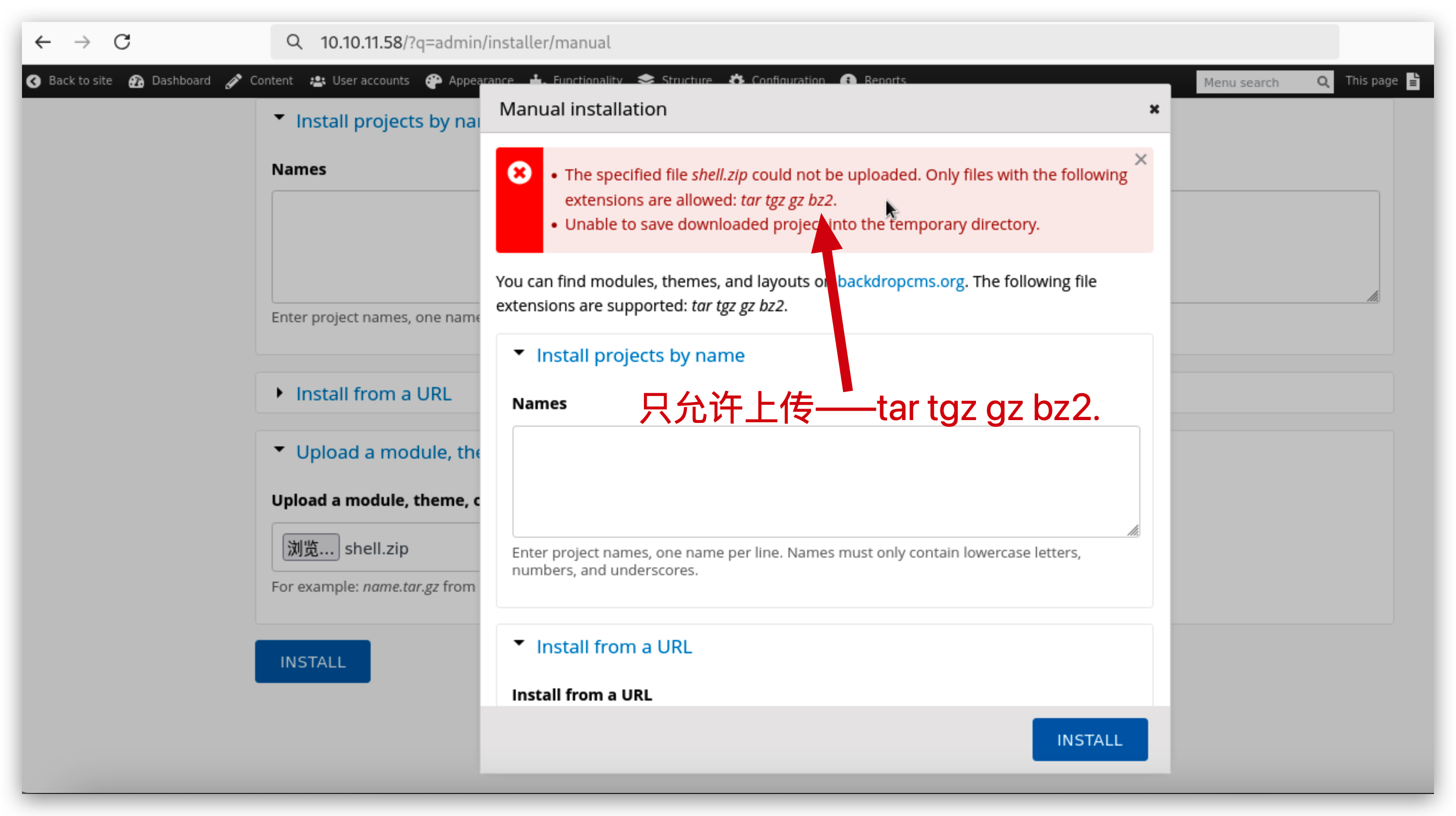Click the Dashboard gauge icon
Viewport: 1456px width, 816px height.
coord(136,81)
